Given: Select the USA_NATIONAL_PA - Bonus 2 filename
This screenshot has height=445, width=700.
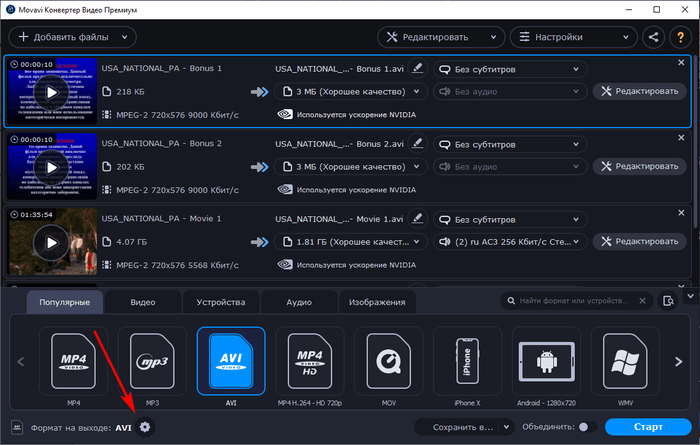Looking at the screenshot, I should coord(162,143).
